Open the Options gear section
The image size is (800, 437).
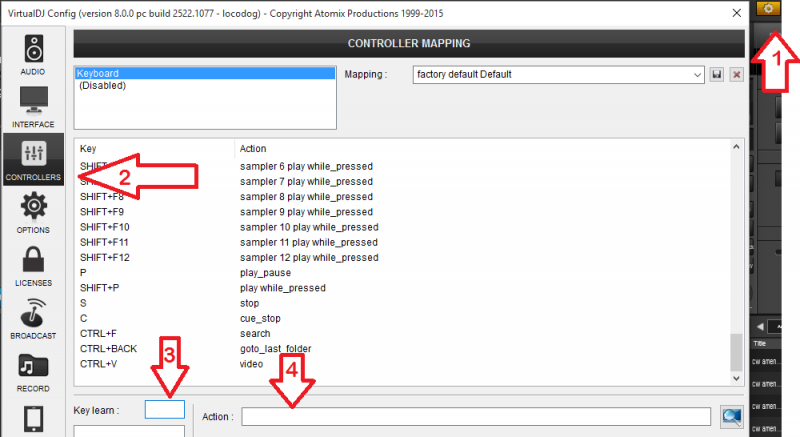[x=33, y=213]
